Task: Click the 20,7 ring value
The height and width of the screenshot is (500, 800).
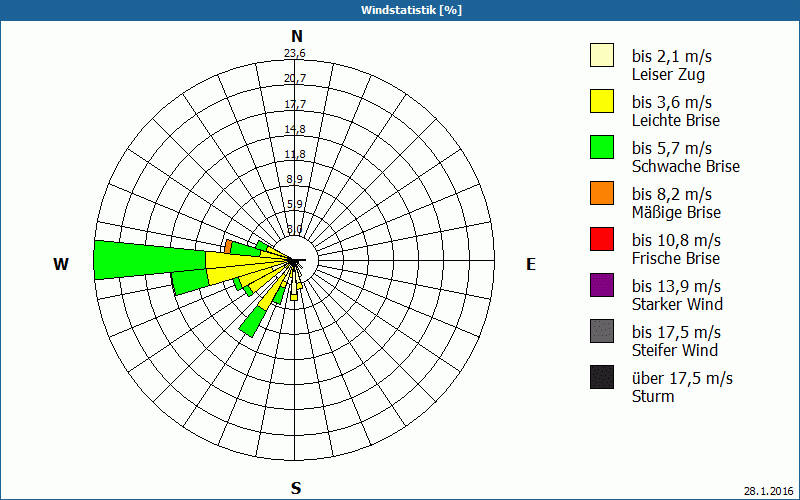Action: (x=295, y=78)
